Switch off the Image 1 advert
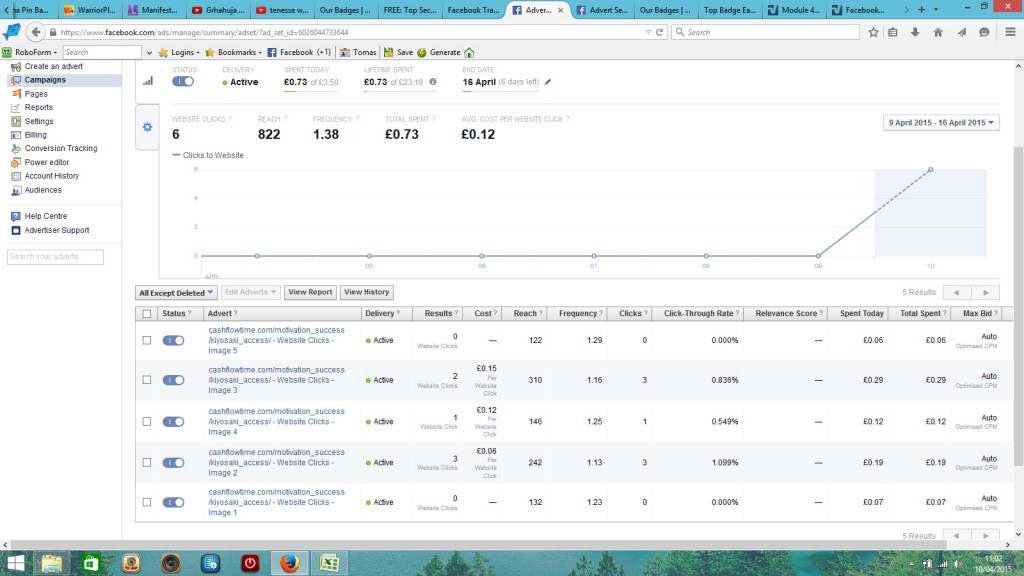 pyautogui.click(x=173, y=502)
